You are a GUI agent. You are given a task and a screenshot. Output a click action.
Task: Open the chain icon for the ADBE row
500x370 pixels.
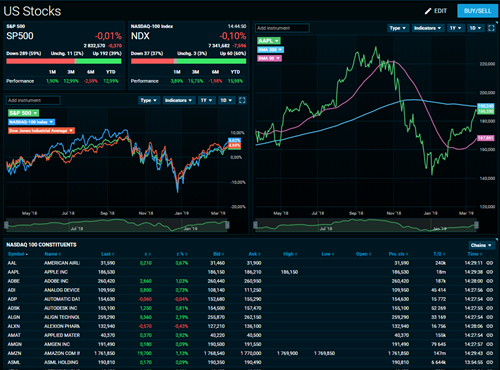click(x=489, y=281)
